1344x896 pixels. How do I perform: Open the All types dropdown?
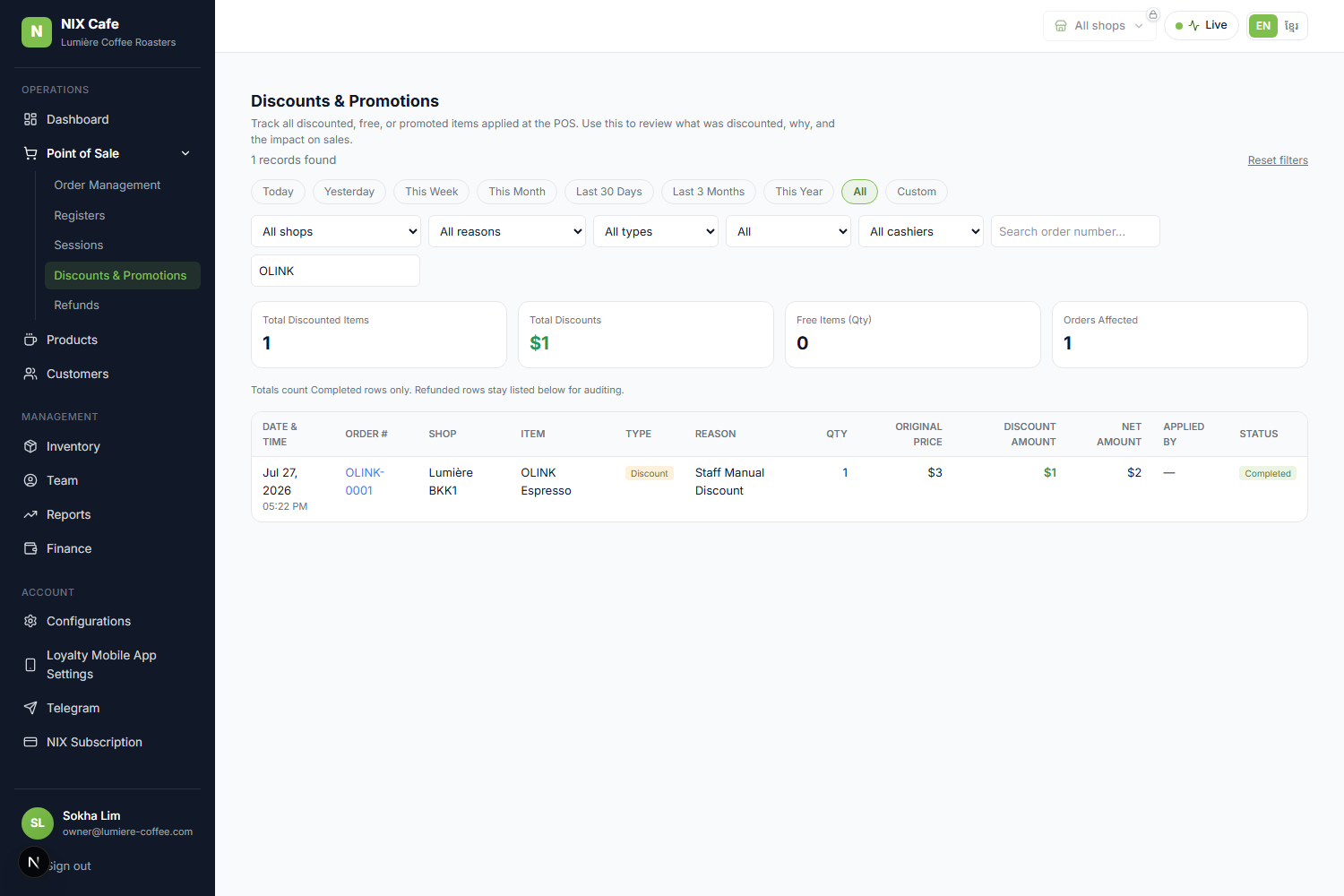(656, 231)
